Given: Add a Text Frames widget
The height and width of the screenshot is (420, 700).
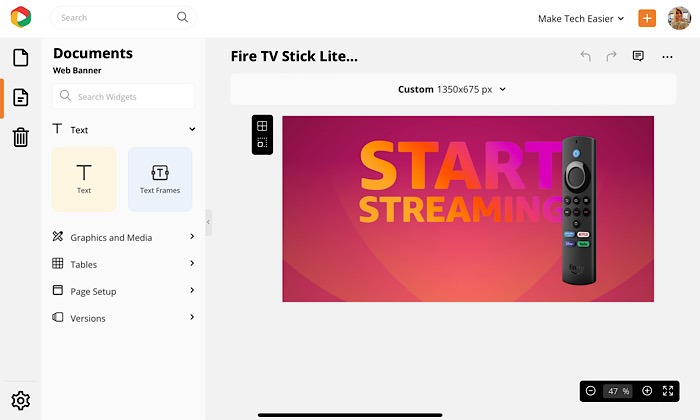Looking at the screenshot, I should point(160,179).
